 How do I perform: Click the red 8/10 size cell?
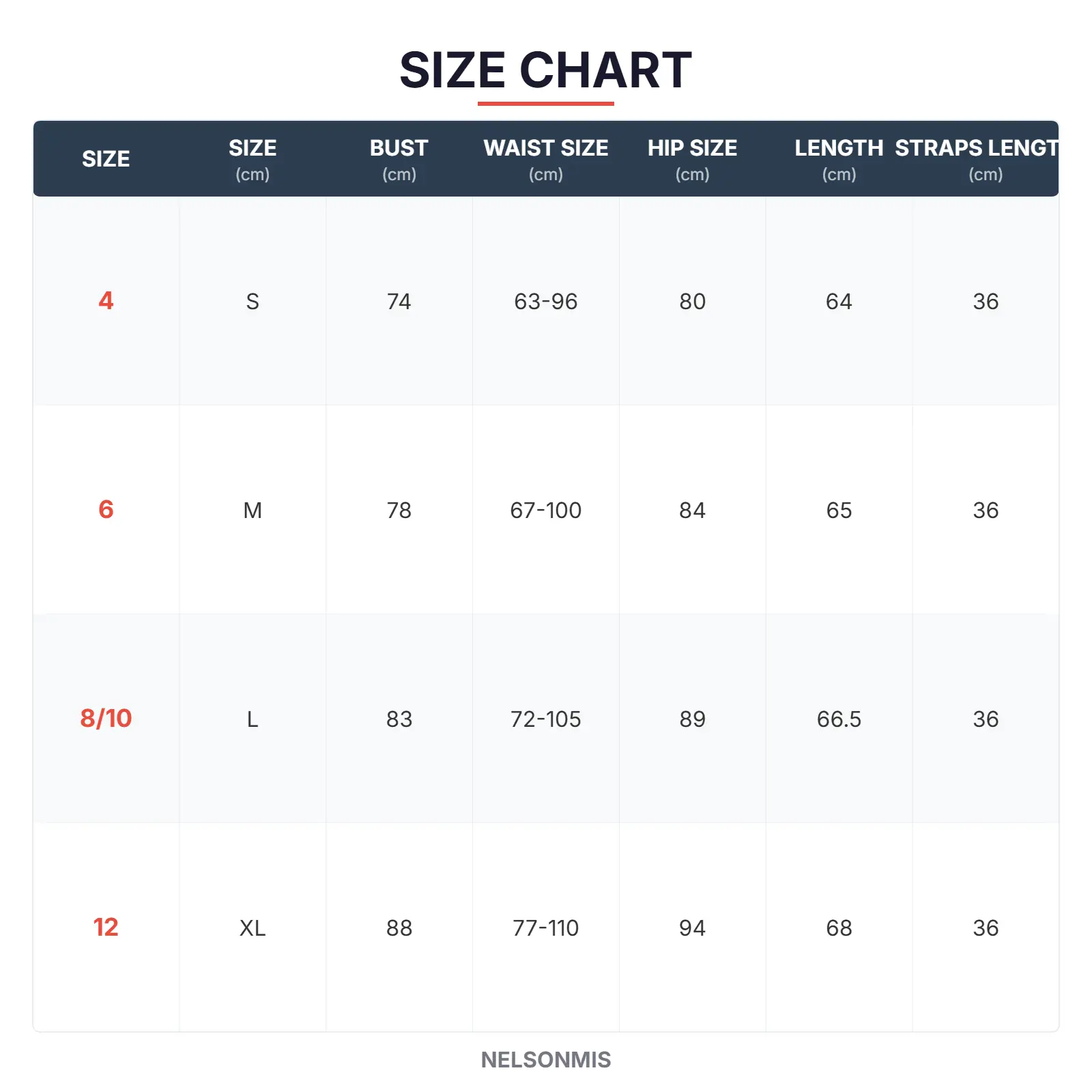click(106, 719)
